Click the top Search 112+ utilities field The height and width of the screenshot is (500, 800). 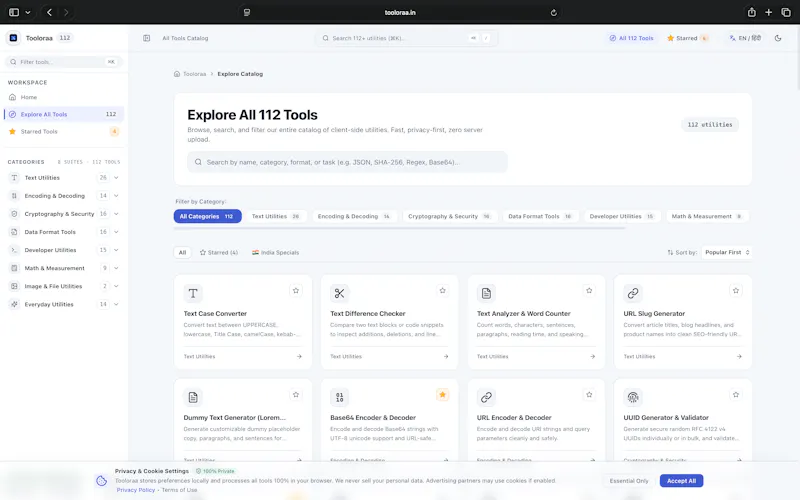[407, 38]
